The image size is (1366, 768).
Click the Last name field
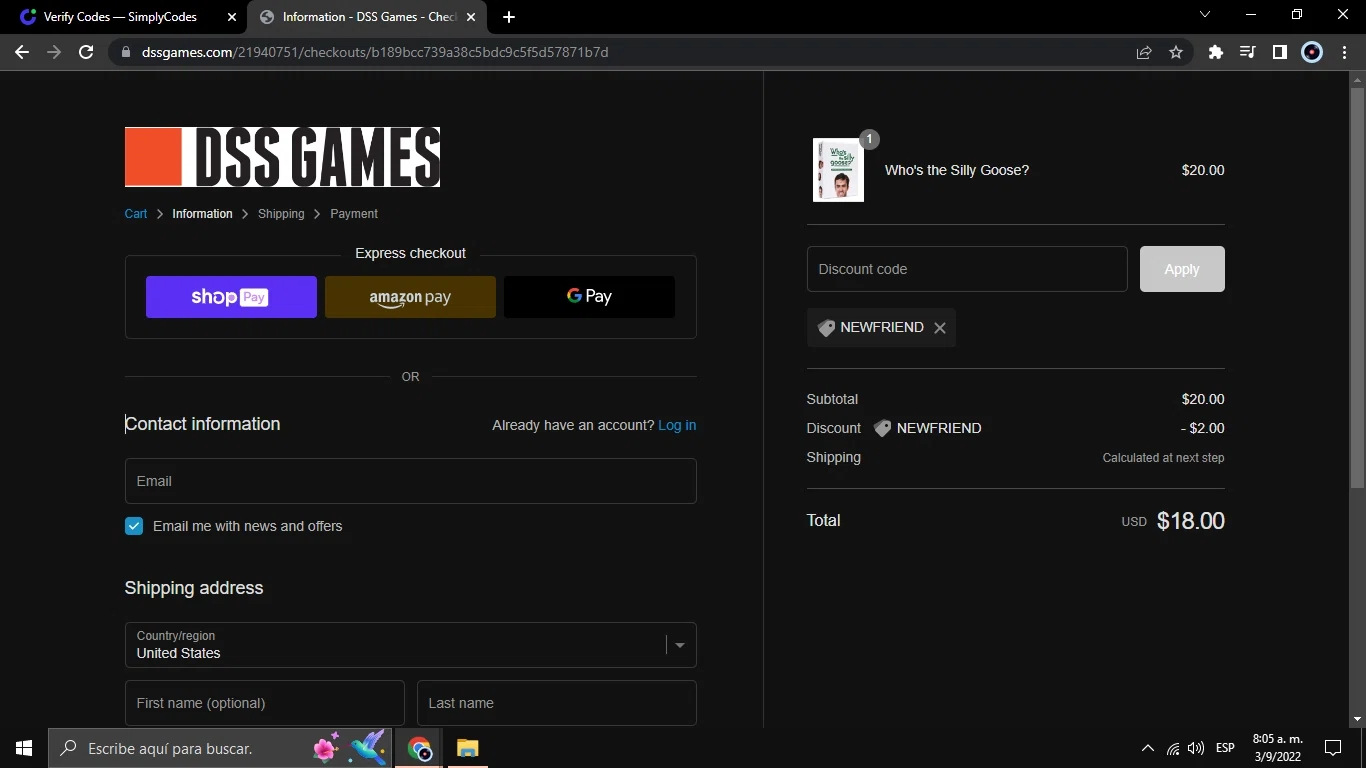click(556, 703)
